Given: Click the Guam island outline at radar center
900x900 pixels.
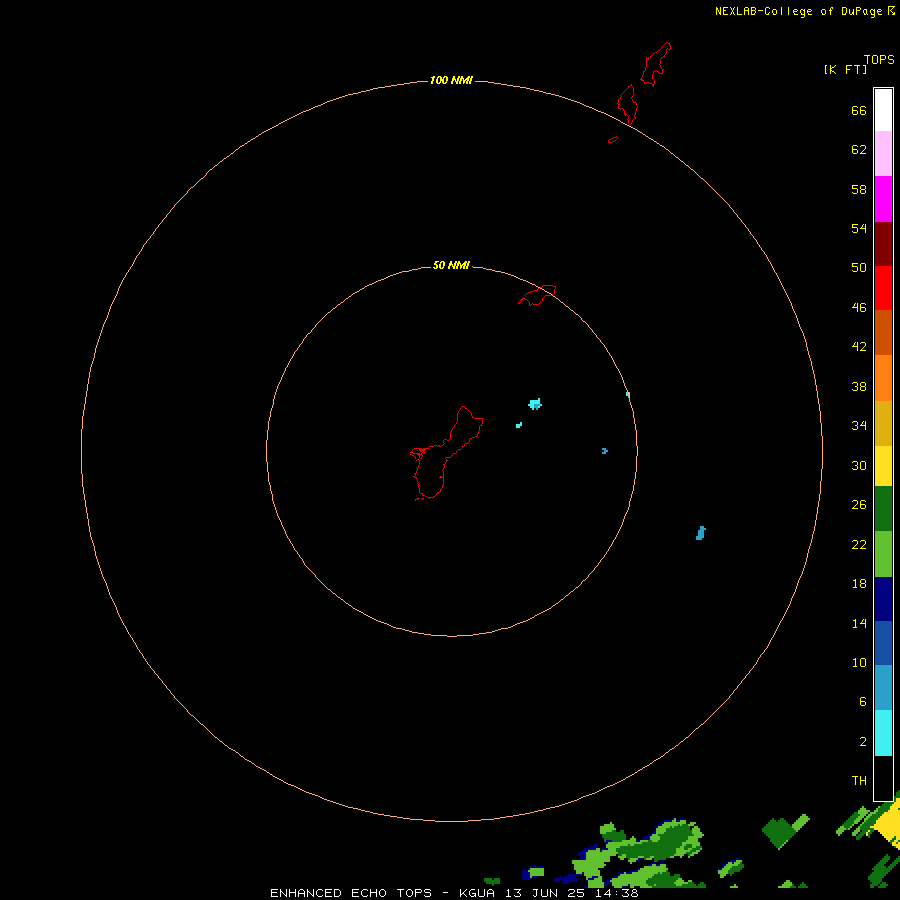Looking at the screenshot, I should (447, 453).
